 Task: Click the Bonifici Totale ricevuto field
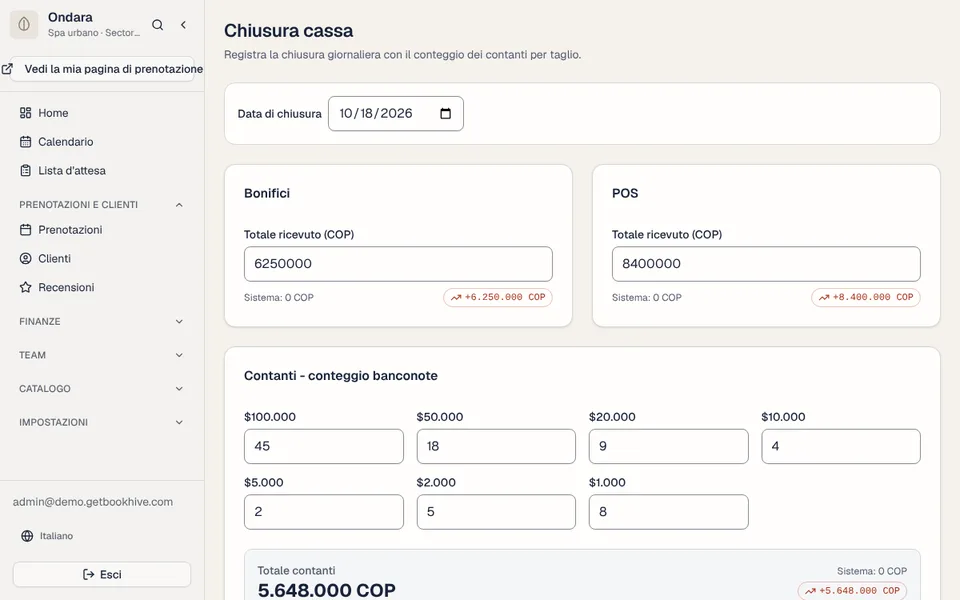(398, 264)
